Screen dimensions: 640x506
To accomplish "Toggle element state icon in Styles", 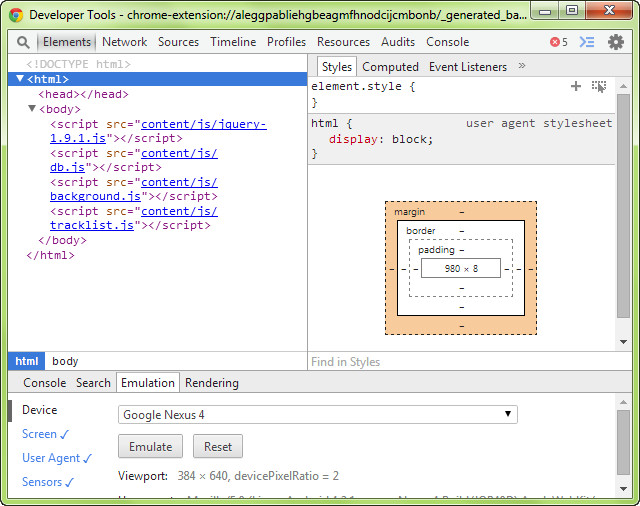I will 599,87.
